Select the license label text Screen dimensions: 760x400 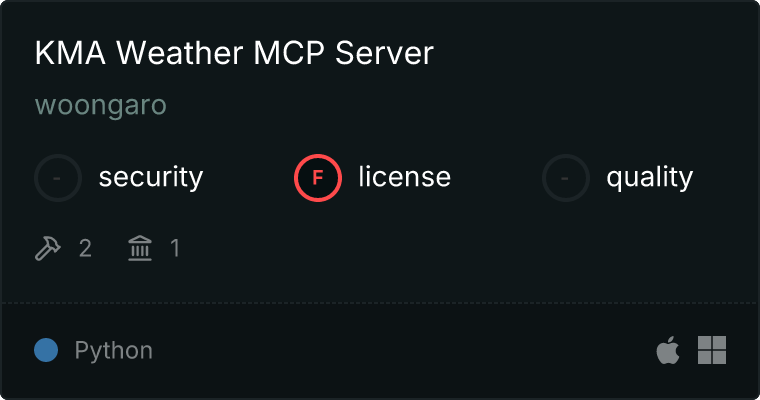[x=405, y=176]
